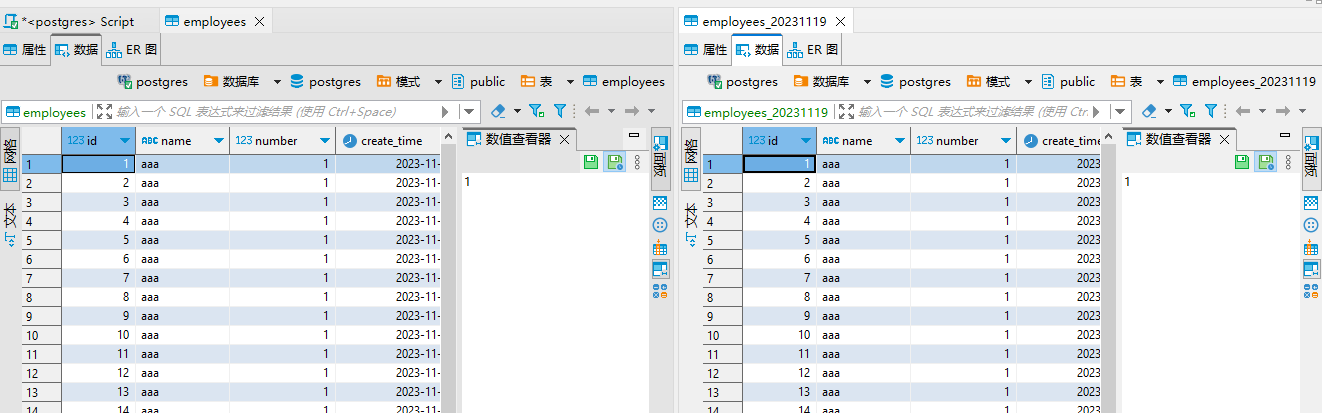The height and width of the screenshot is (413, 1322).
Task: Click 数据库 breadcrumb in employees editor
Action: click(231, 82)
